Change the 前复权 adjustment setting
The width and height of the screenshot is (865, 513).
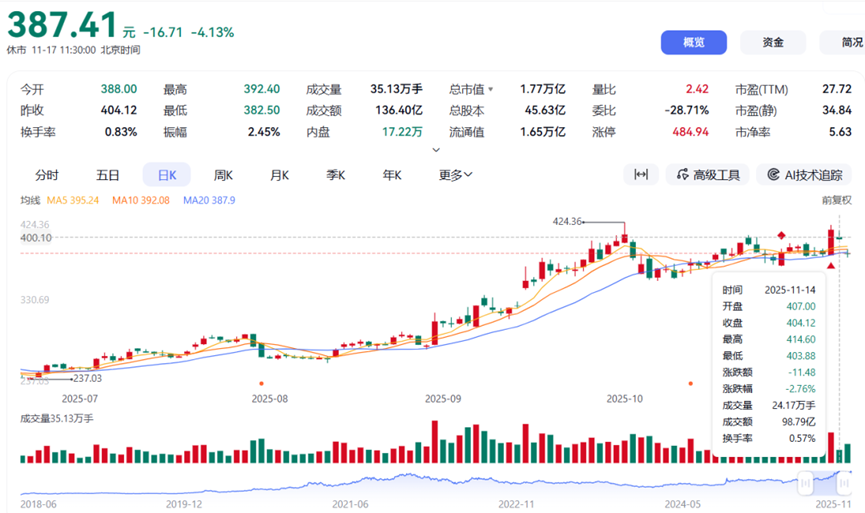click(836, 200)
